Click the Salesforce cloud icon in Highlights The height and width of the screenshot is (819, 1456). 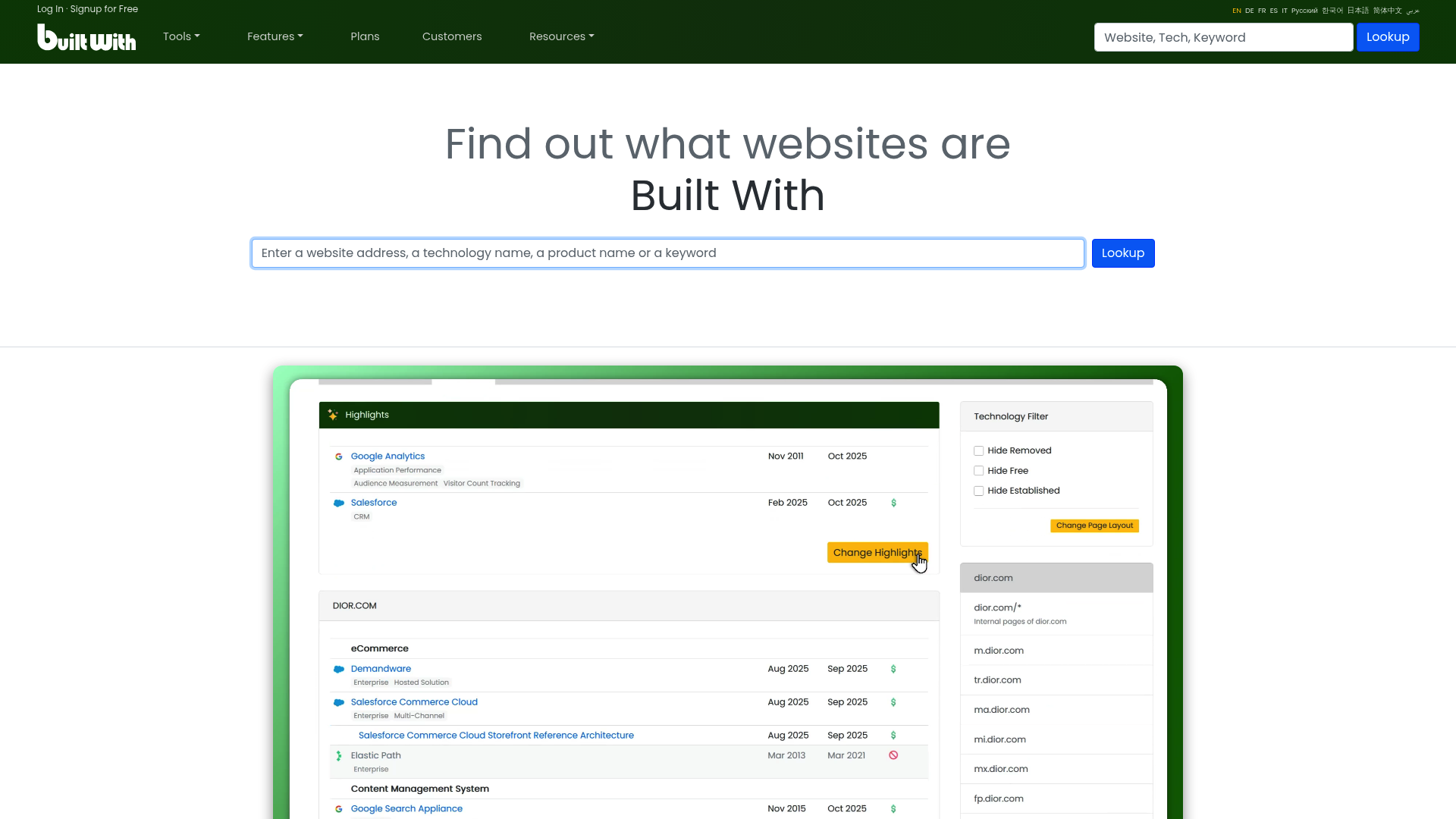[x=339, y=503]
